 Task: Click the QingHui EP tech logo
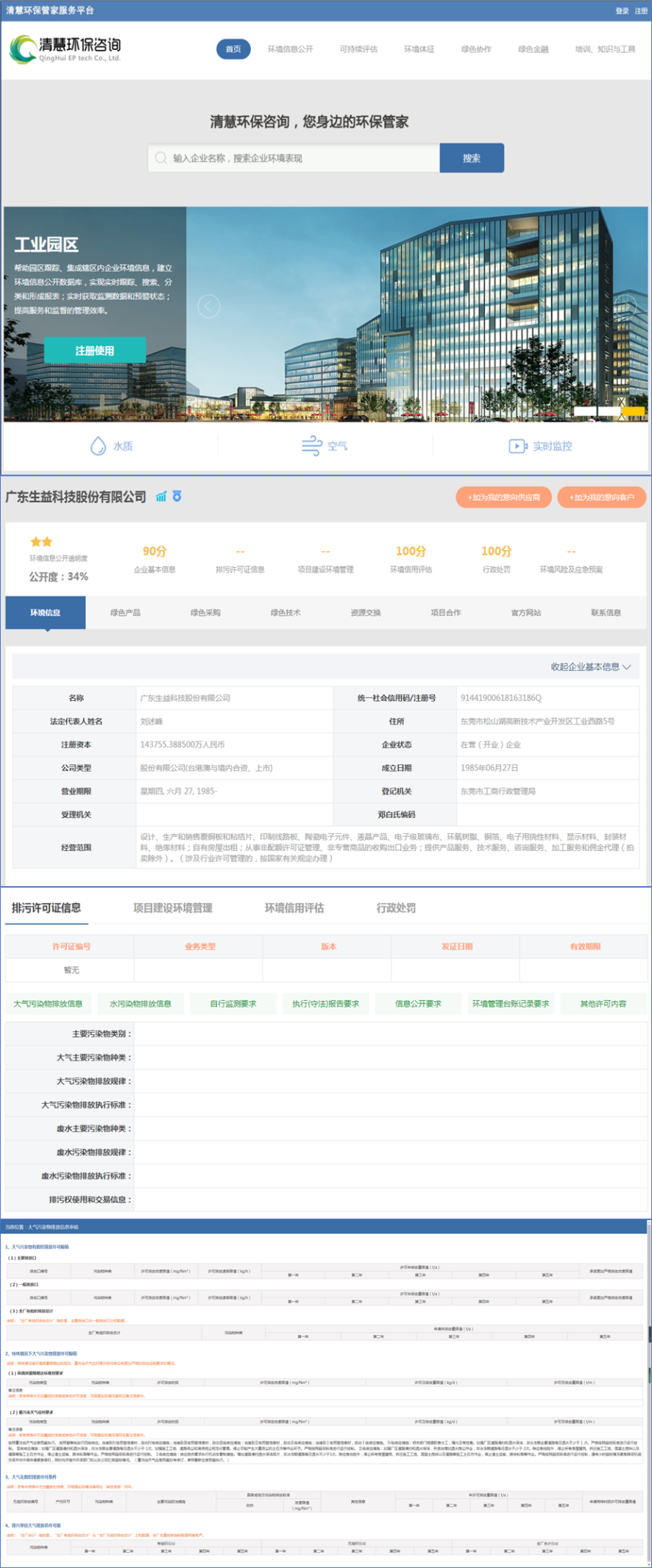click(x=65, y=49)
